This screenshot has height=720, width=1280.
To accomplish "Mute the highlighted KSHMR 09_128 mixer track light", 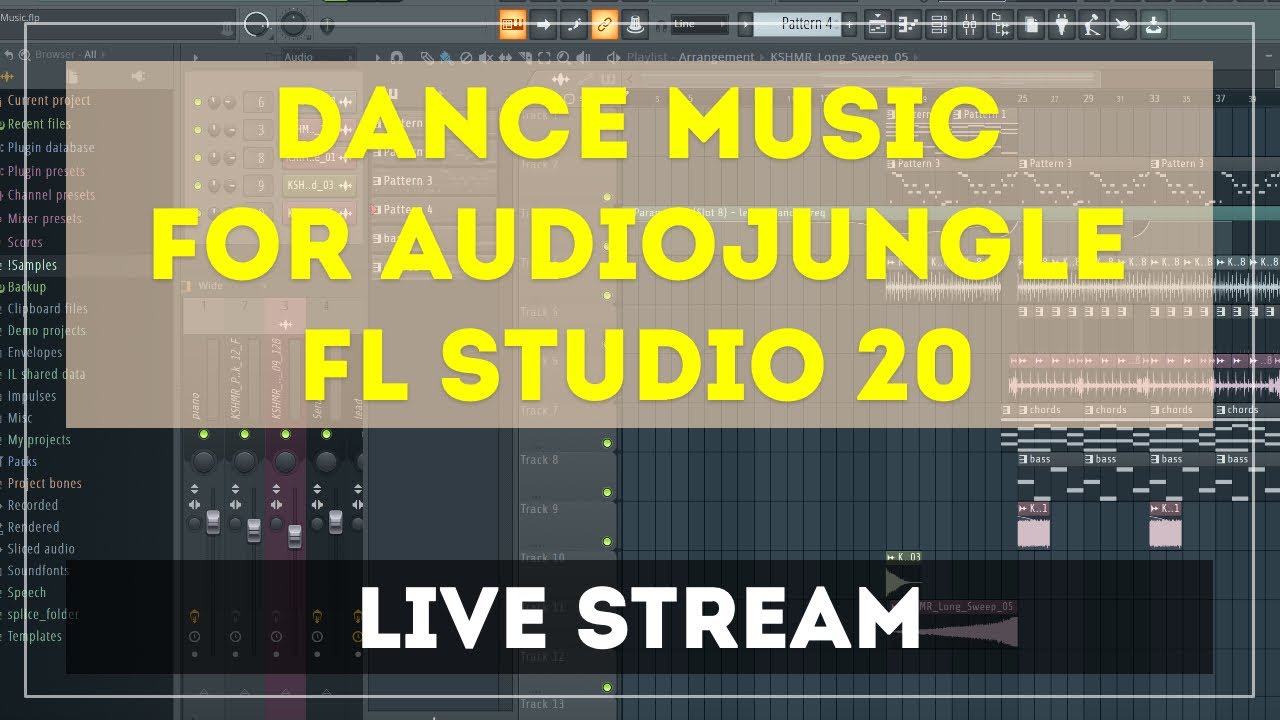I will (x=286, y=434).
